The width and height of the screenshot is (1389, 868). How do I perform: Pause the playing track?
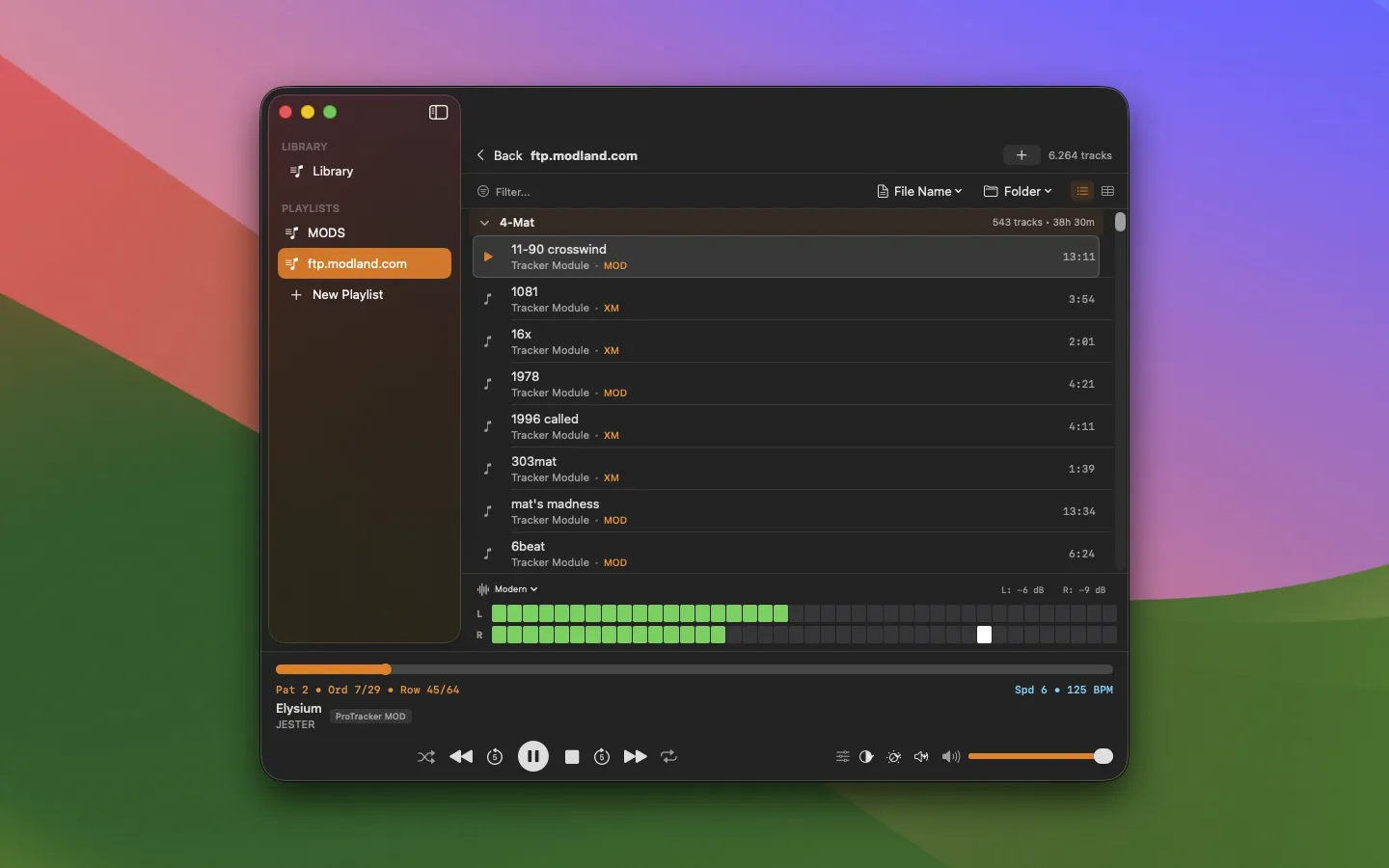click(x=533, y=757)
